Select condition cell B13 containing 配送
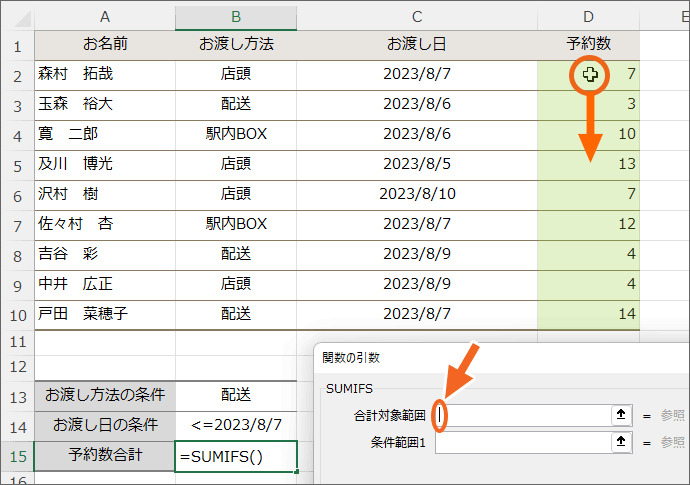 pos(236,395)
